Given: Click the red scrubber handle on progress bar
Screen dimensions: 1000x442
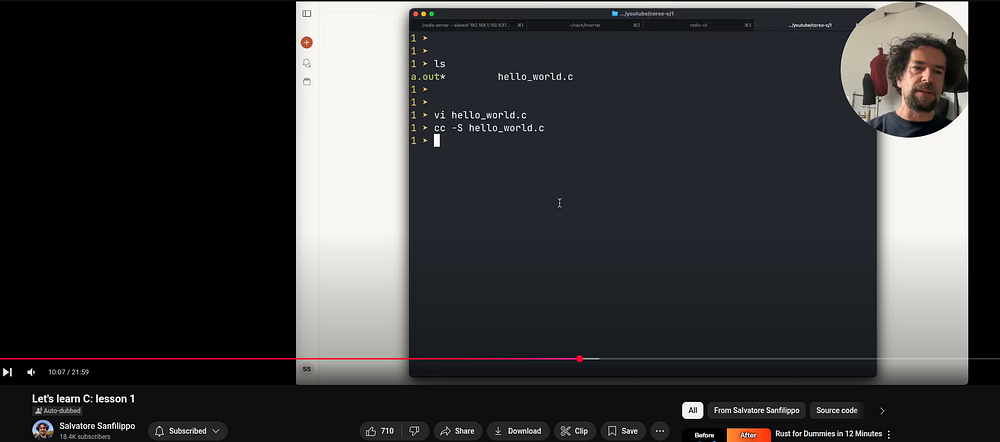Looking at the screenshot, I should pyautogui.click(x=579, y=358).
